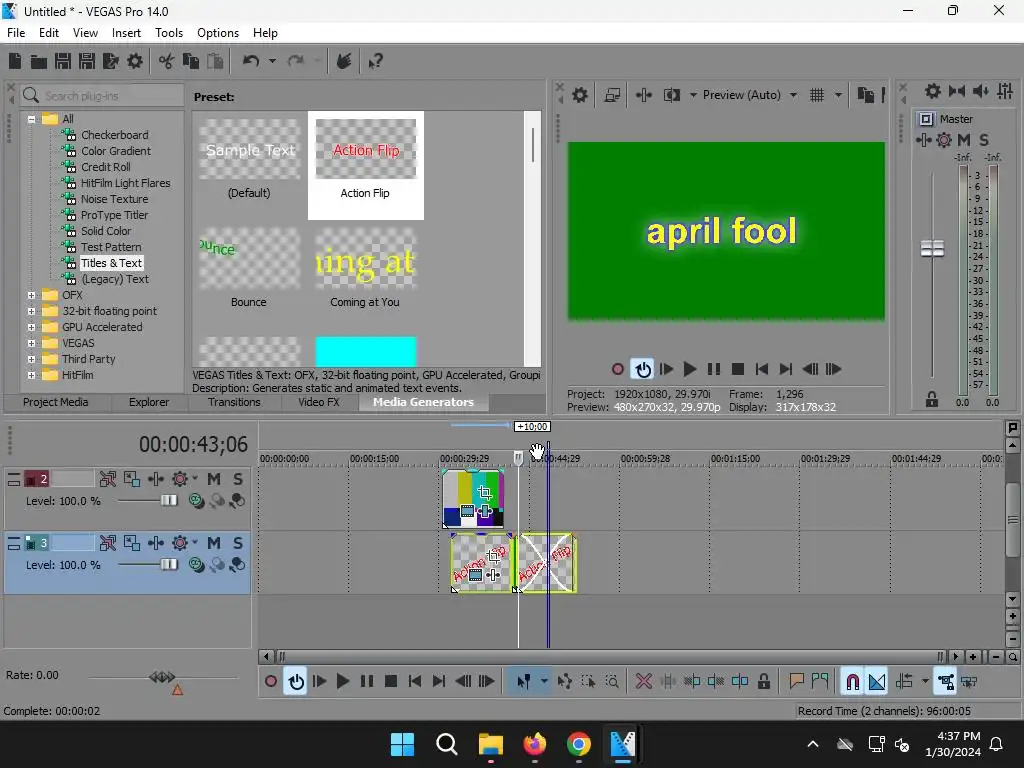This screenshot has width=1024, height=768.
Task: Switch to the Project Media tab
Action: pyautogui.click(x=56, y=402)
